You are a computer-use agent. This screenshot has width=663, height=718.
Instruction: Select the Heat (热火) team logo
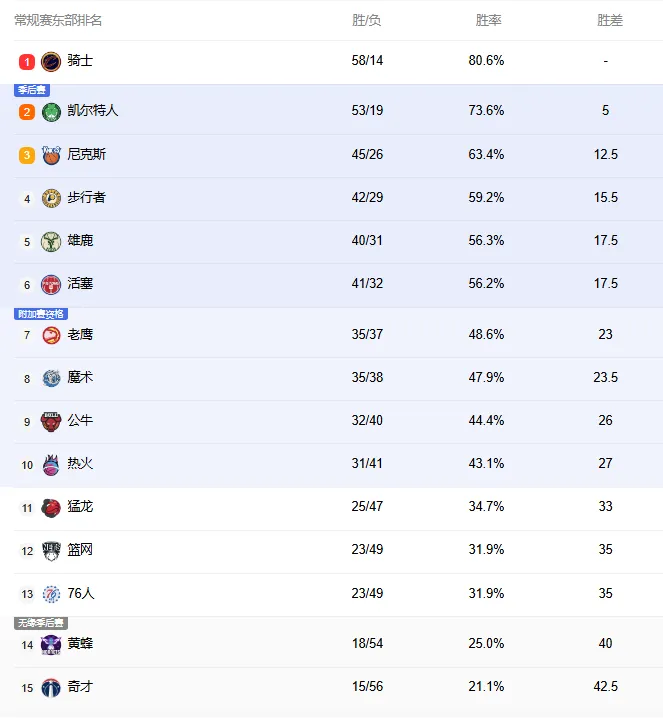click(51, 465)
